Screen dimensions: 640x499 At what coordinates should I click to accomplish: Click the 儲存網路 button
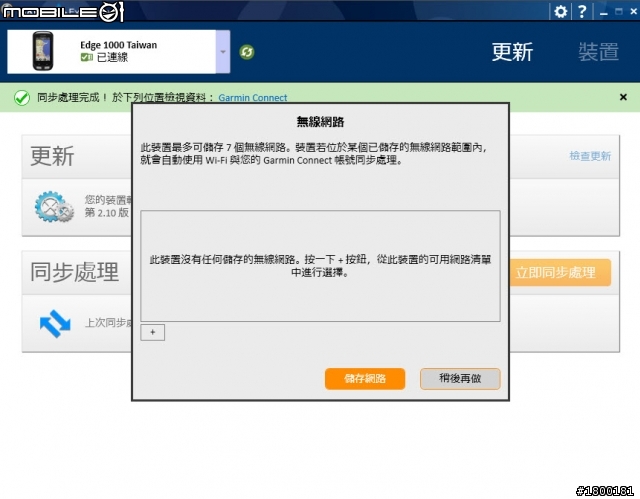pyautogui.click(x=365, y=379)
